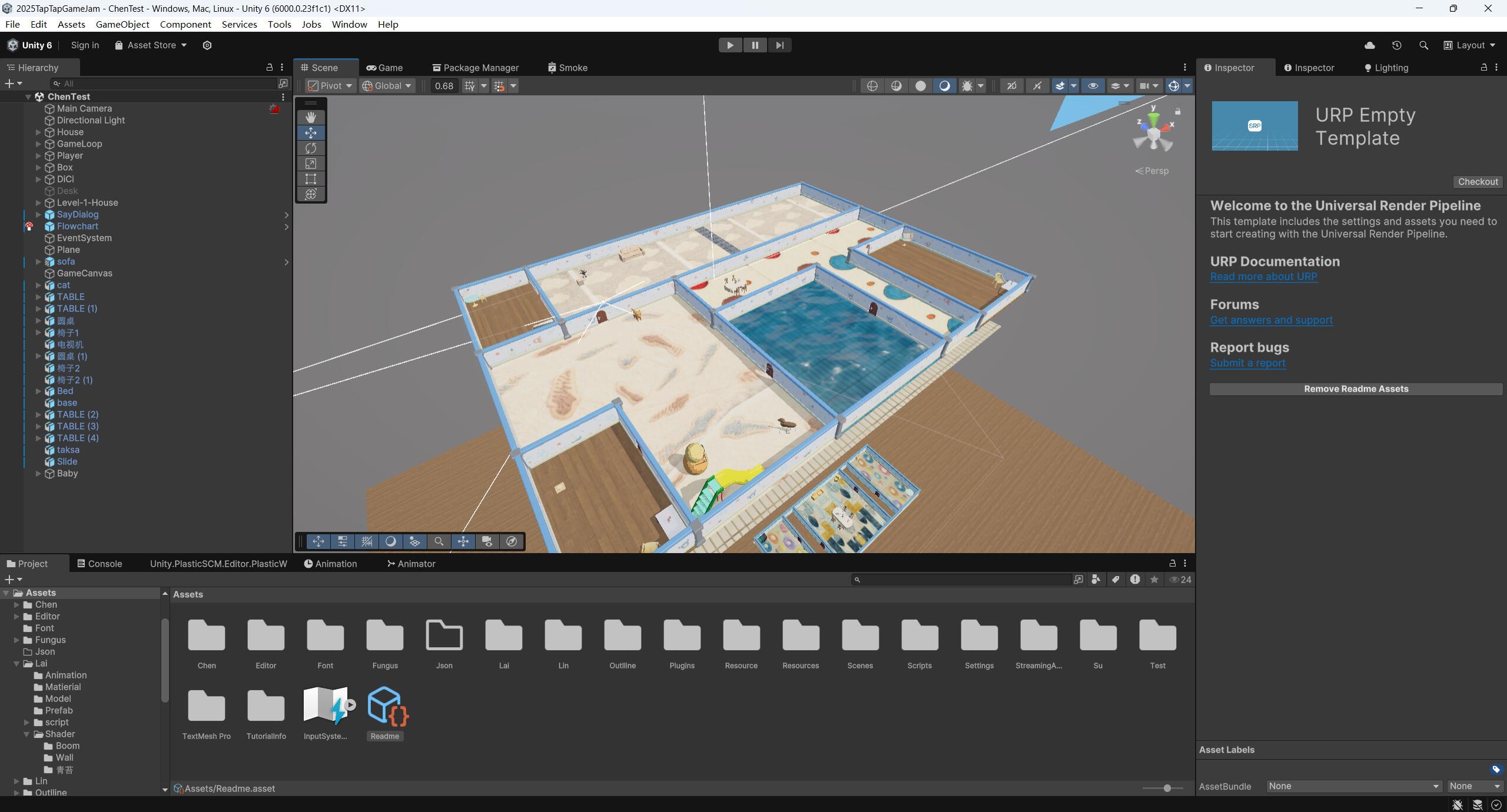The height and width of the screenshot is (812, 1507).
Task: Open the Layout dropdown
Action: (1469, 45)
